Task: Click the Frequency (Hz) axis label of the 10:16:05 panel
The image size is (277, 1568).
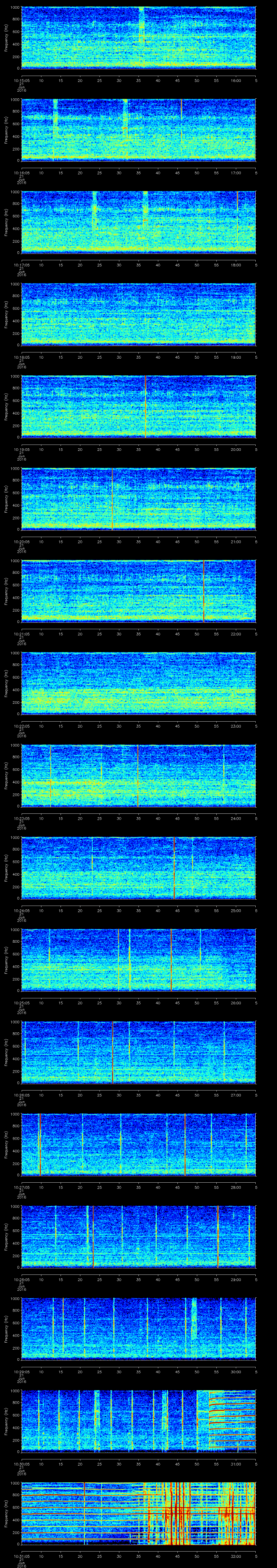Action: (6, 130)
